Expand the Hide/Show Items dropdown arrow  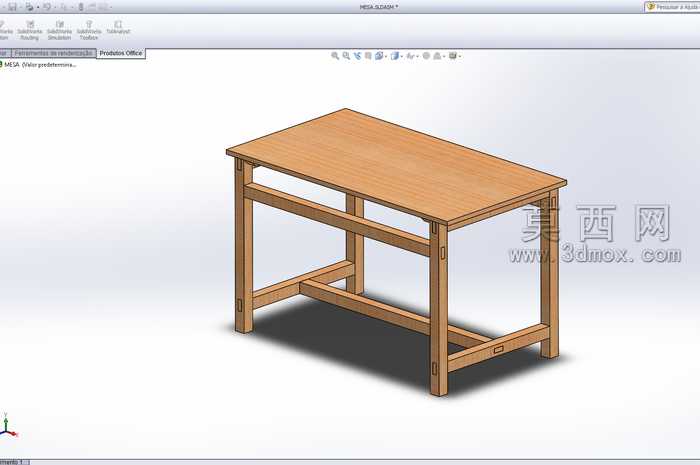click(417, 56)
